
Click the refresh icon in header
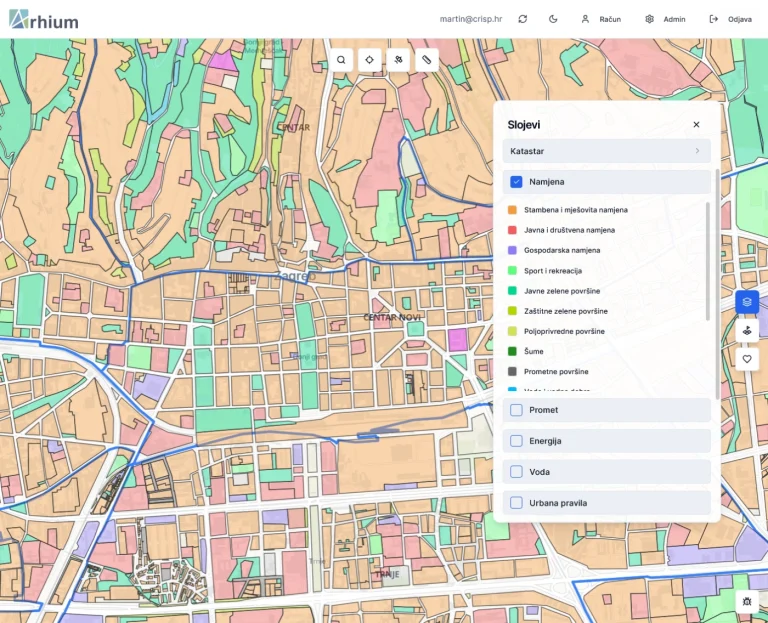(x=522, y=19)
